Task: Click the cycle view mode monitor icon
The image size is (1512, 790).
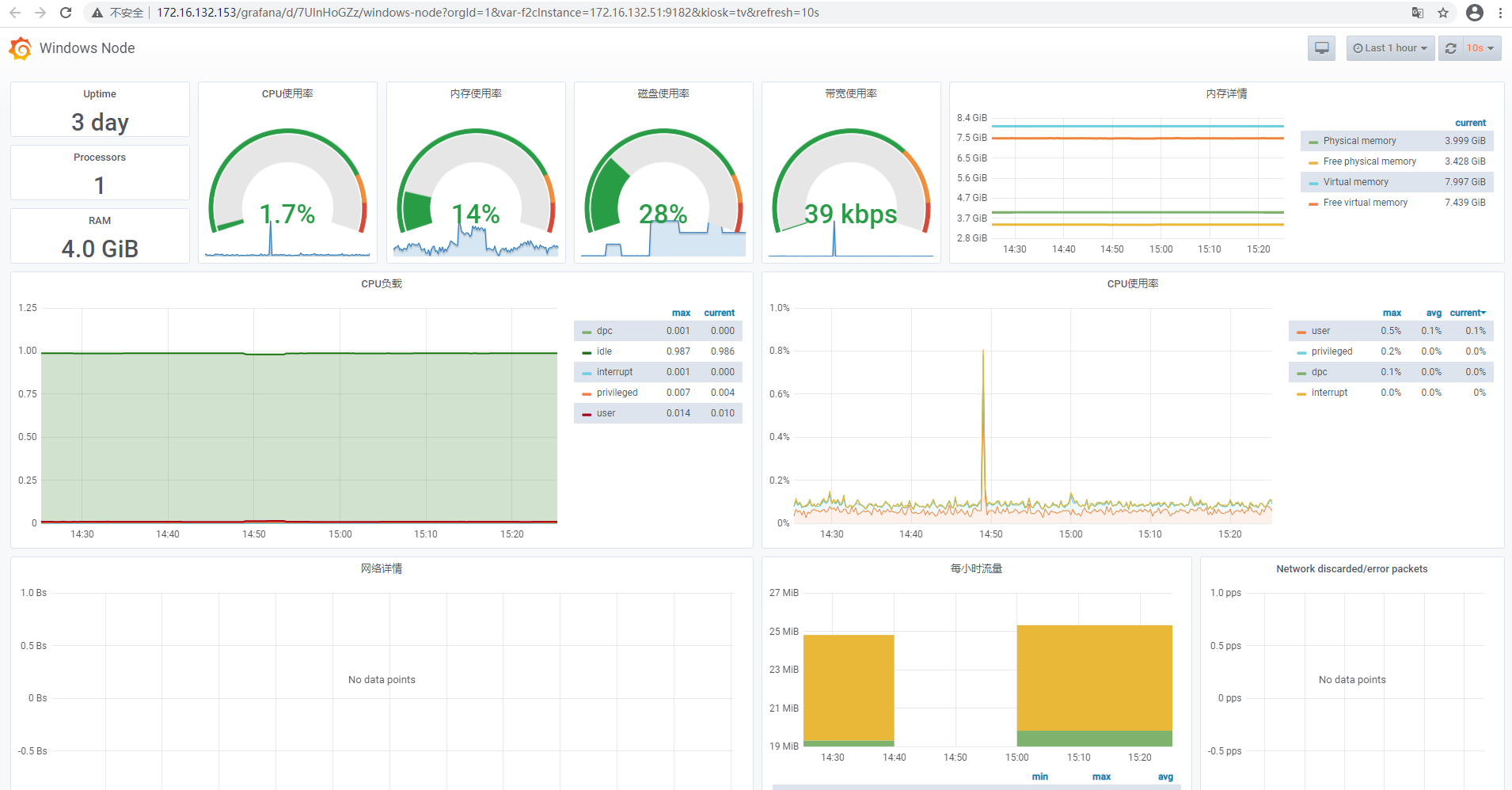Action: click(1321, 48)
